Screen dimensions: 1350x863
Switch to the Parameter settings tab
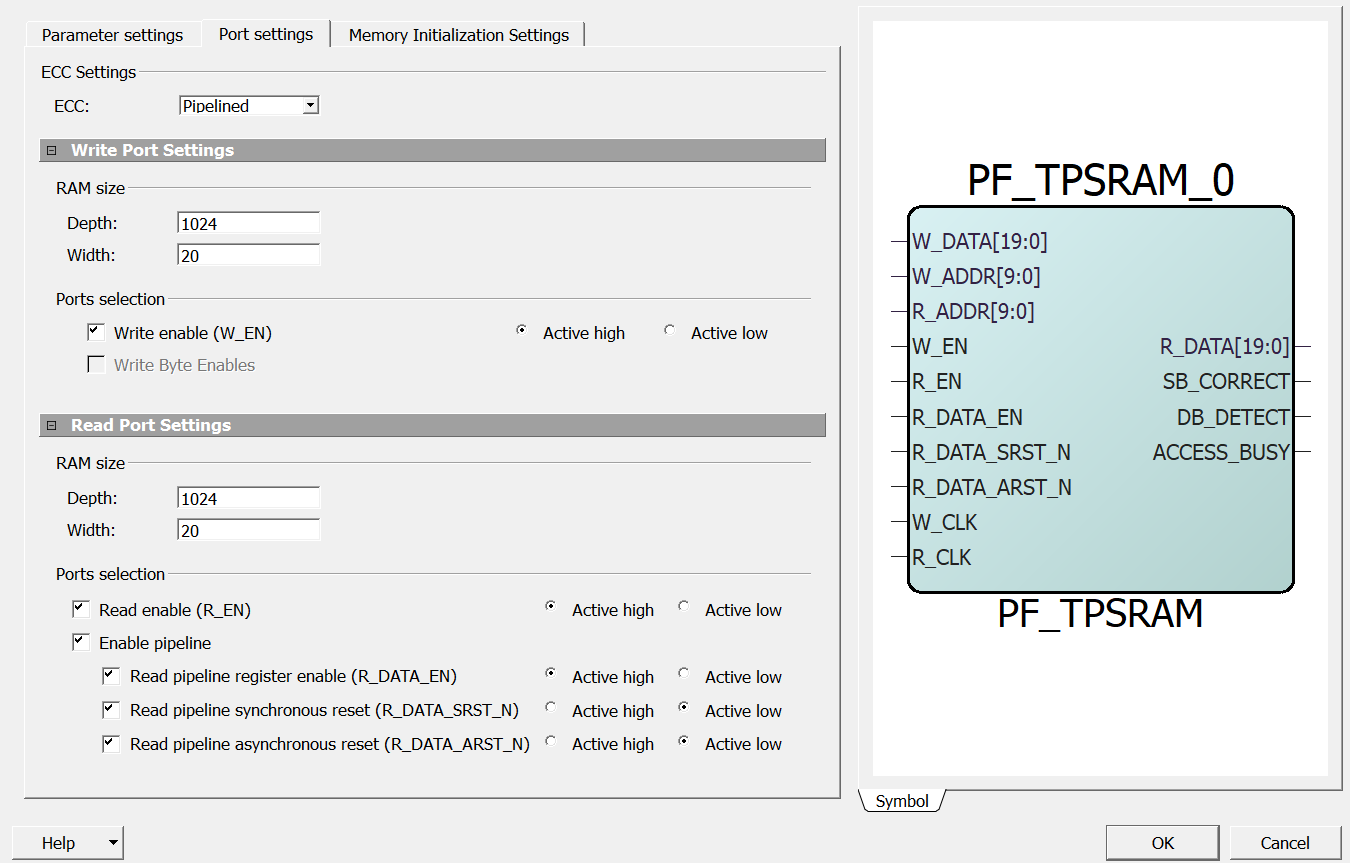112,35
